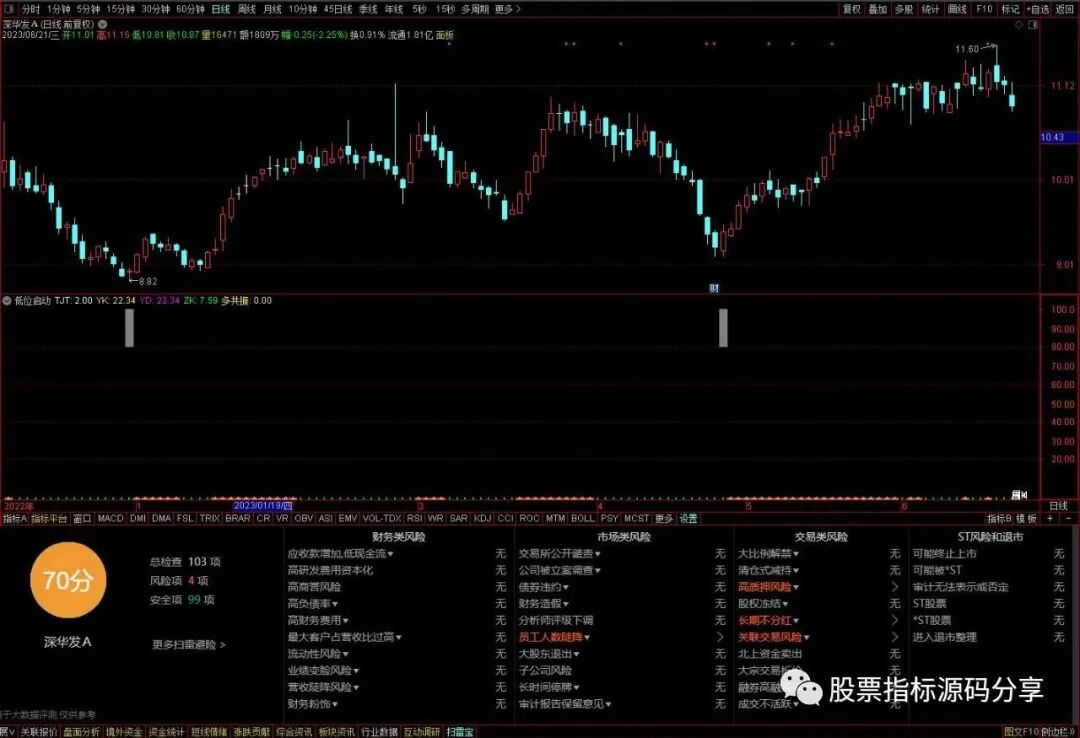Click the 叠加 toolbar button

878,9
